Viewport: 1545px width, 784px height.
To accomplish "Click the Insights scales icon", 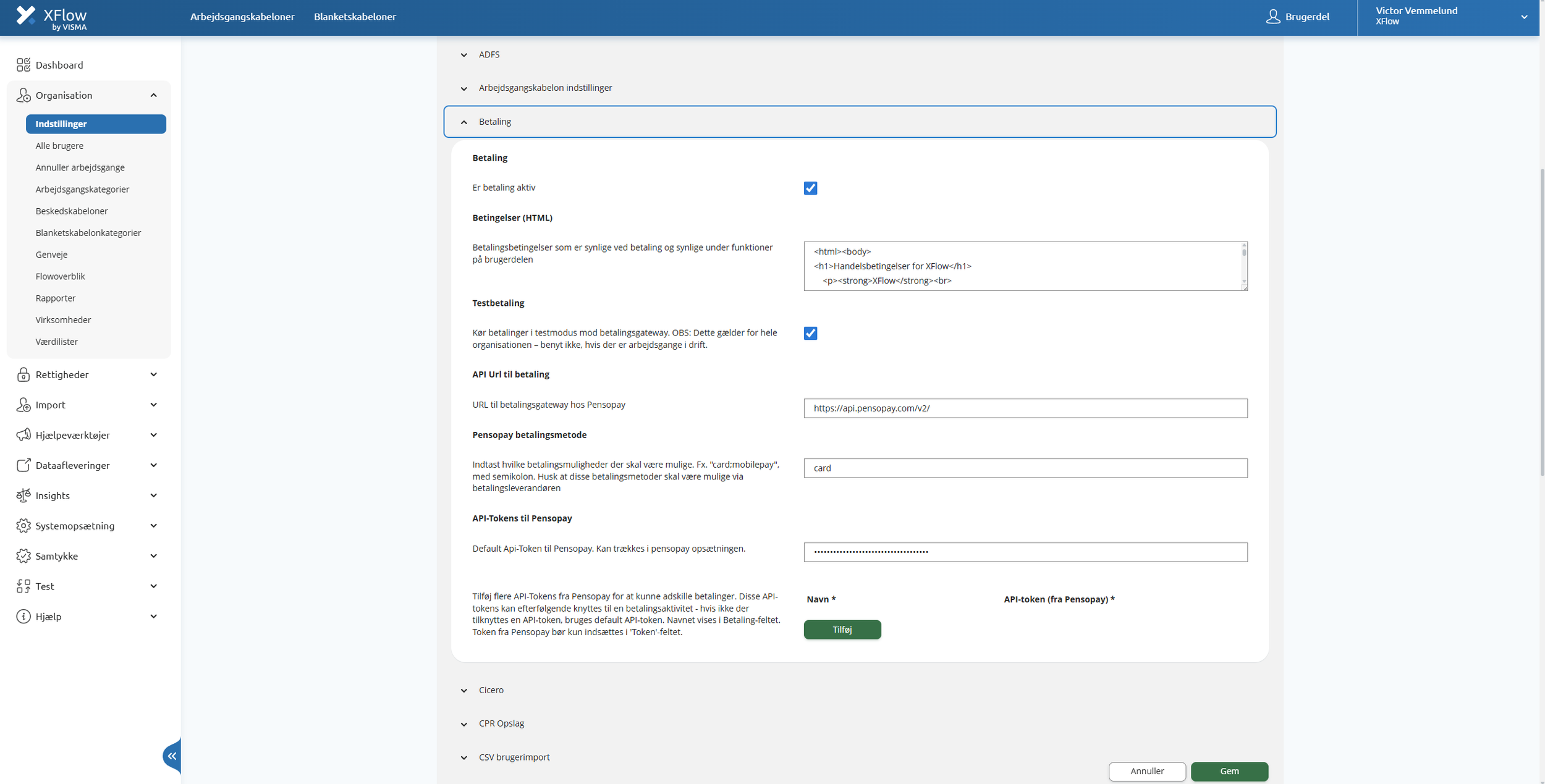I will point(23,495).
